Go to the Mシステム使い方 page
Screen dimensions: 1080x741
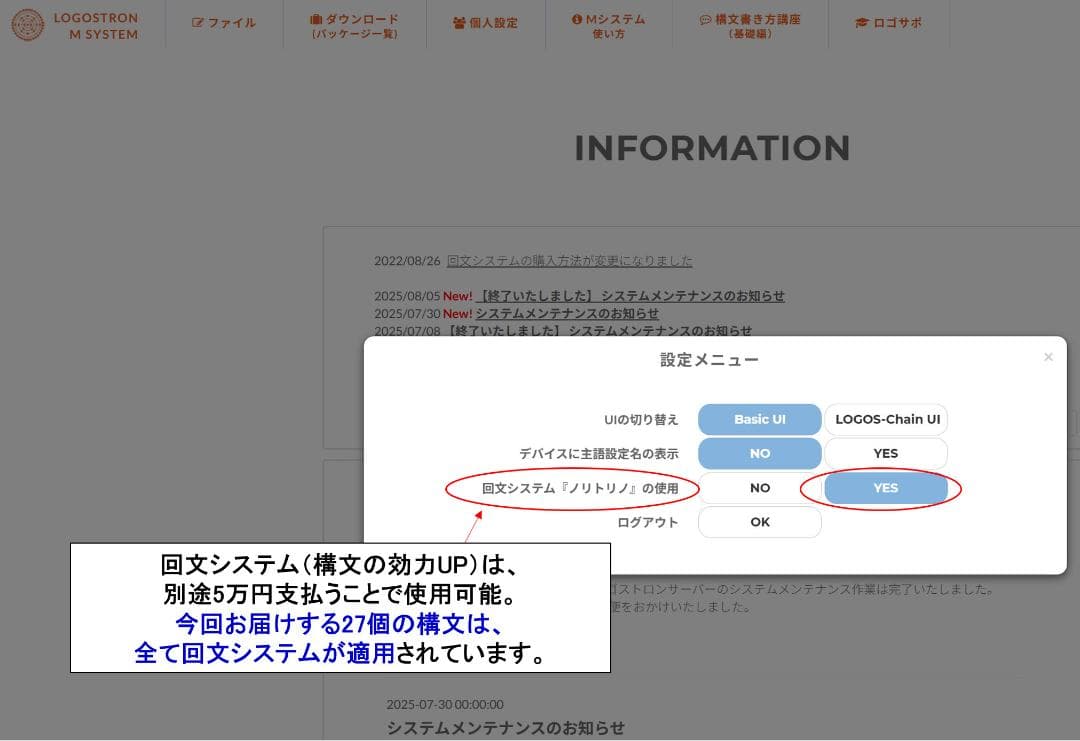click(610, 25)
